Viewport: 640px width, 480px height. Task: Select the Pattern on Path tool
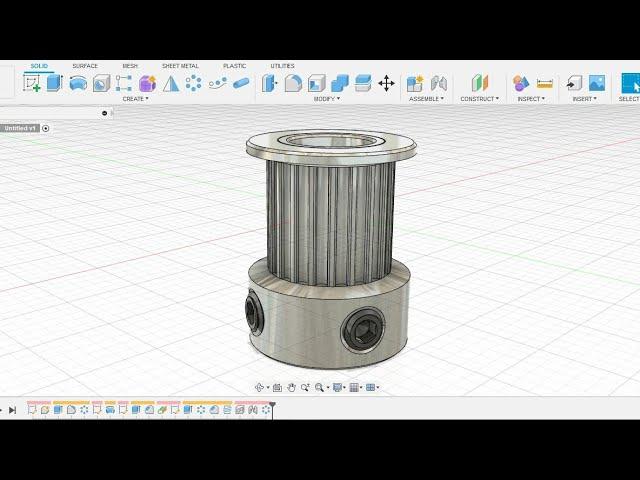tap(218, 83)
